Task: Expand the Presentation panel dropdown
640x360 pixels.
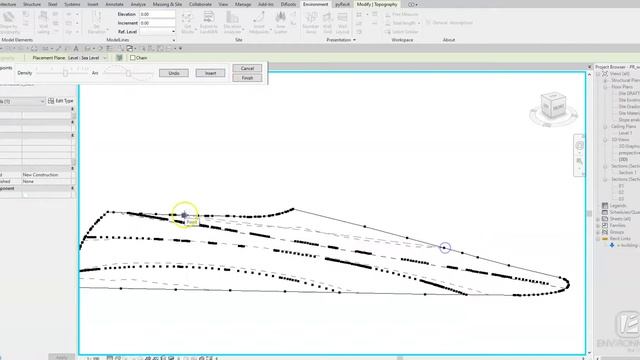Action: (x=354, y=40)
